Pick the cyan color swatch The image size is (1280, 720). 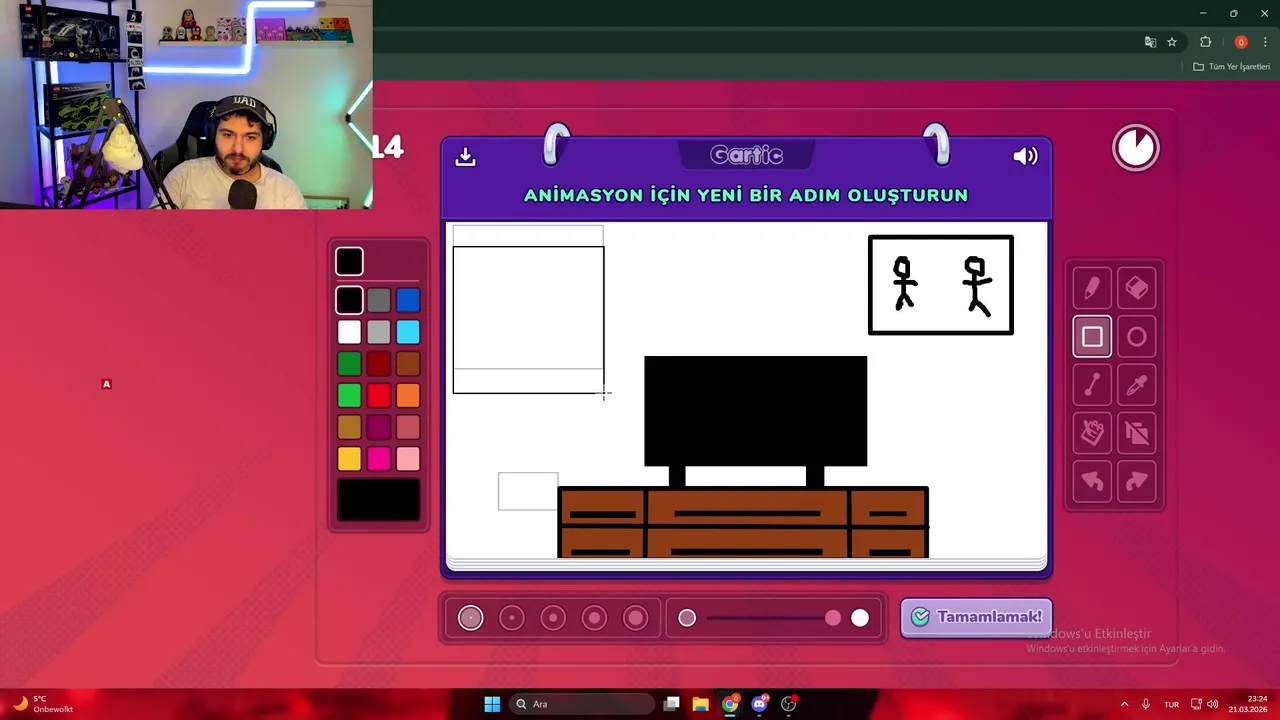[408, 332]
